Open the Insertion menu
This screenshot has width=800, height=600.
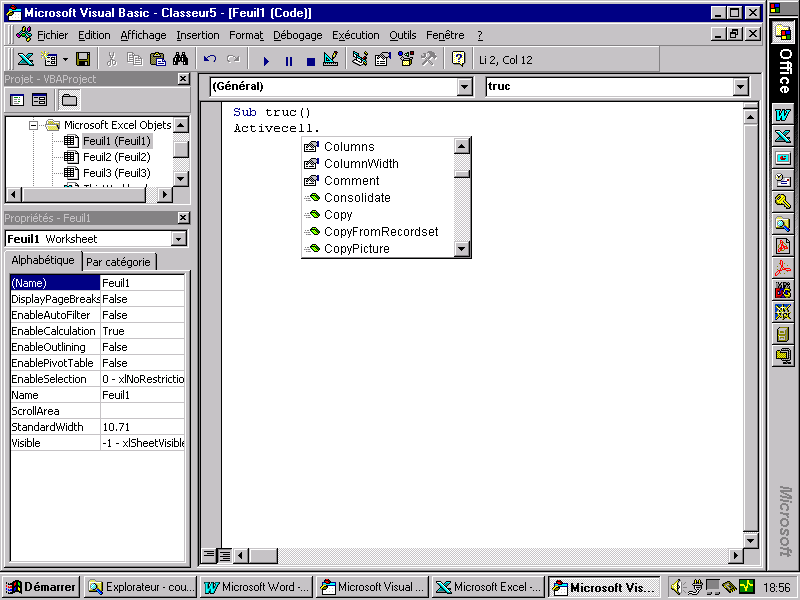coord(197,35)
